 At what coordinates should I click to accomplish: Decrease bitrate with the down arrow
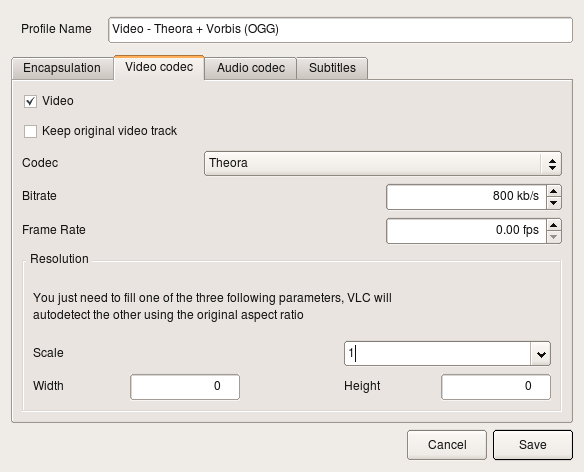[x=554, y=203]
